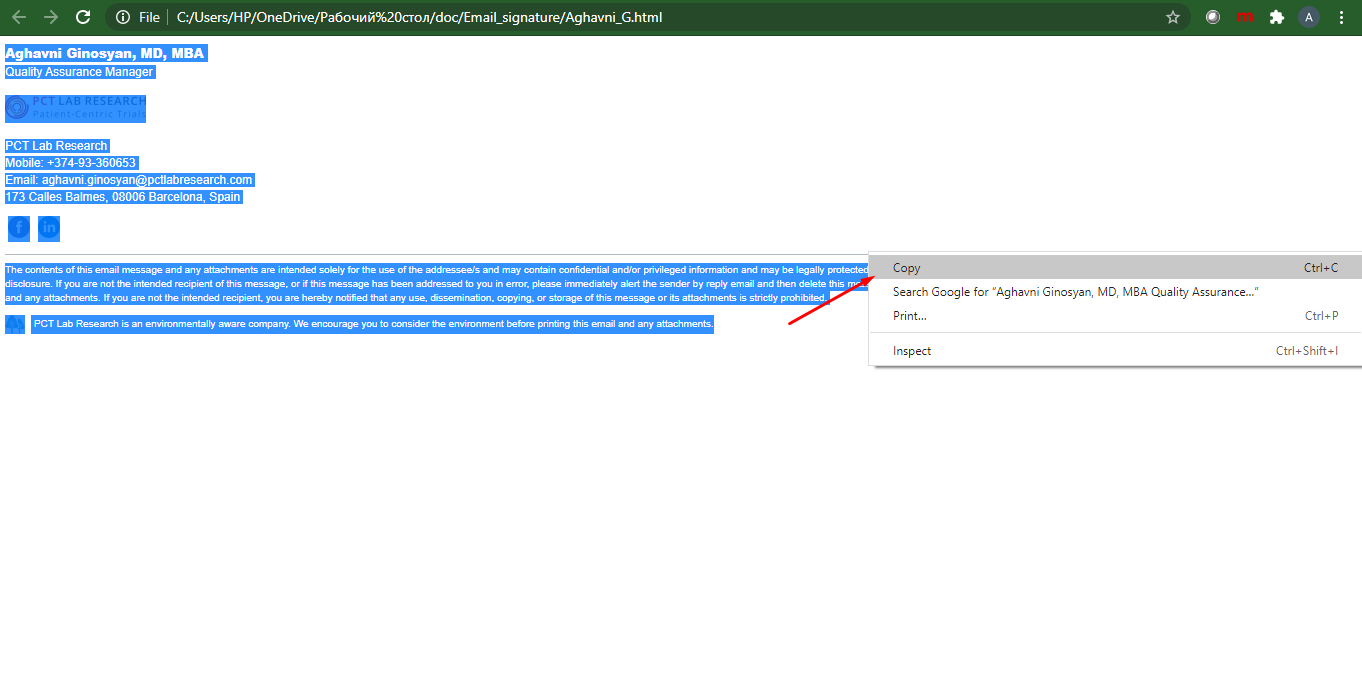Open the Extensions puzzle piece menu
Image resolution: width=1362 pixels, height=686 pixels.
(x=1277, y=17)
